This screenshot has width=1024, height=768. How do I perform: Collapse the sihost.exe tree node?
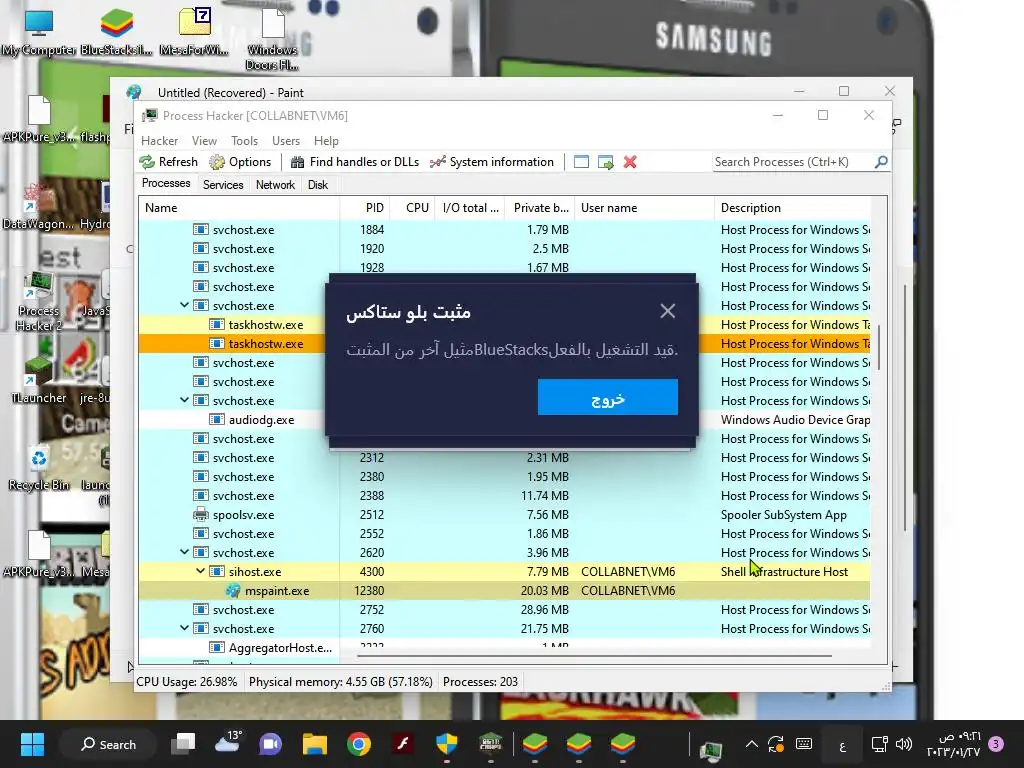(x=200, y=571)
